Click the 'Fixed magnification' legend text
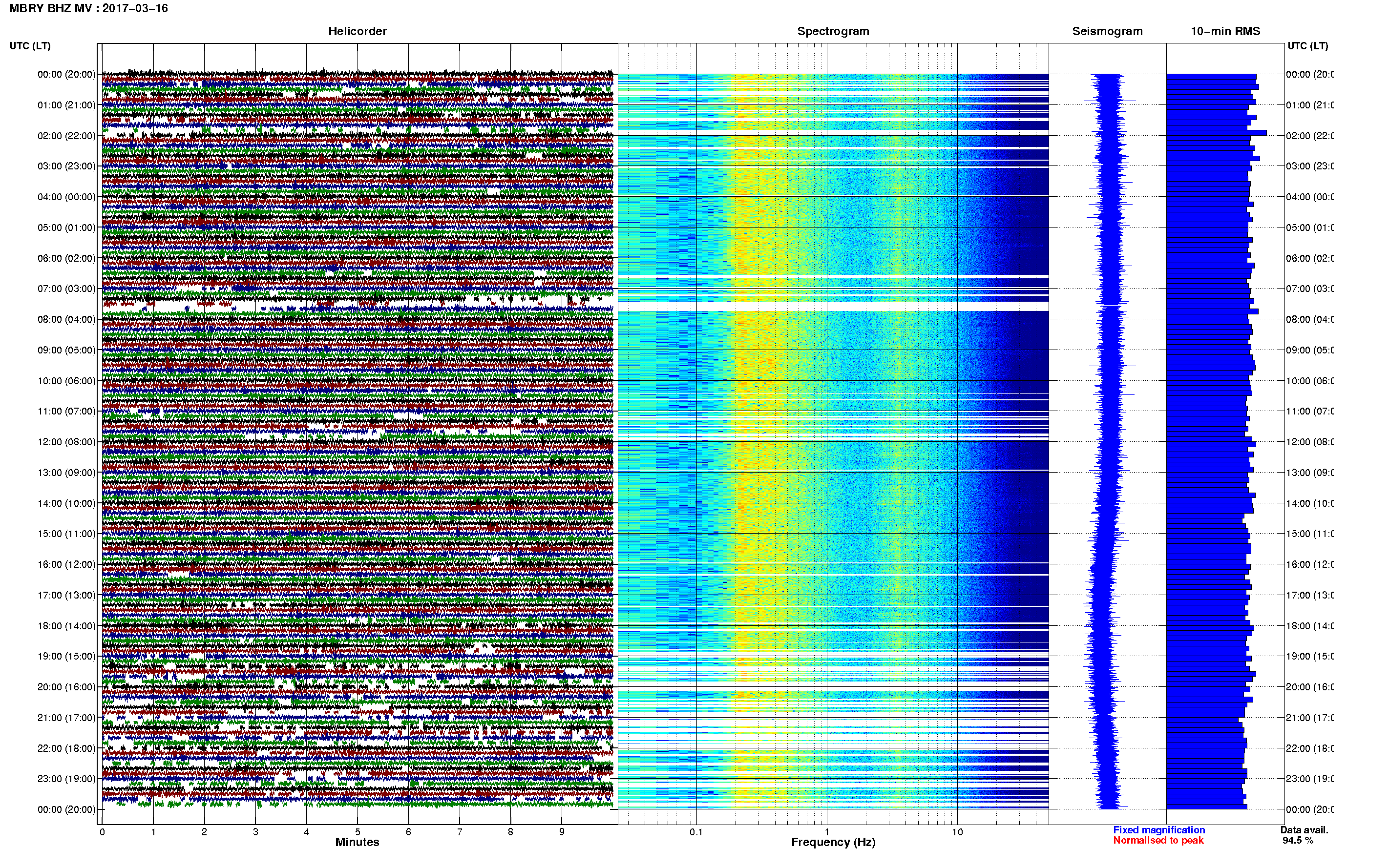The image size is (1389, 868). click(1159, 830)
